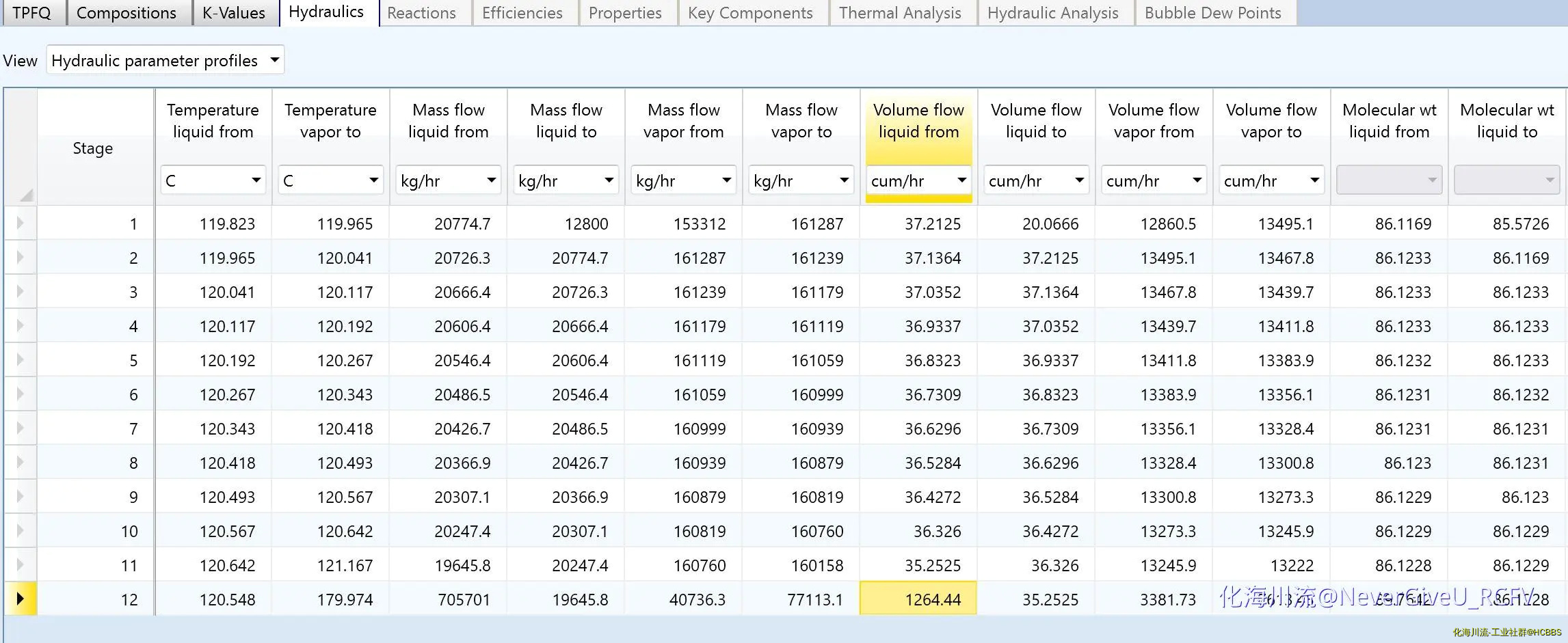1568x643 pixels.
Task: Open the Key Components tab
Action: pos(751,13)
